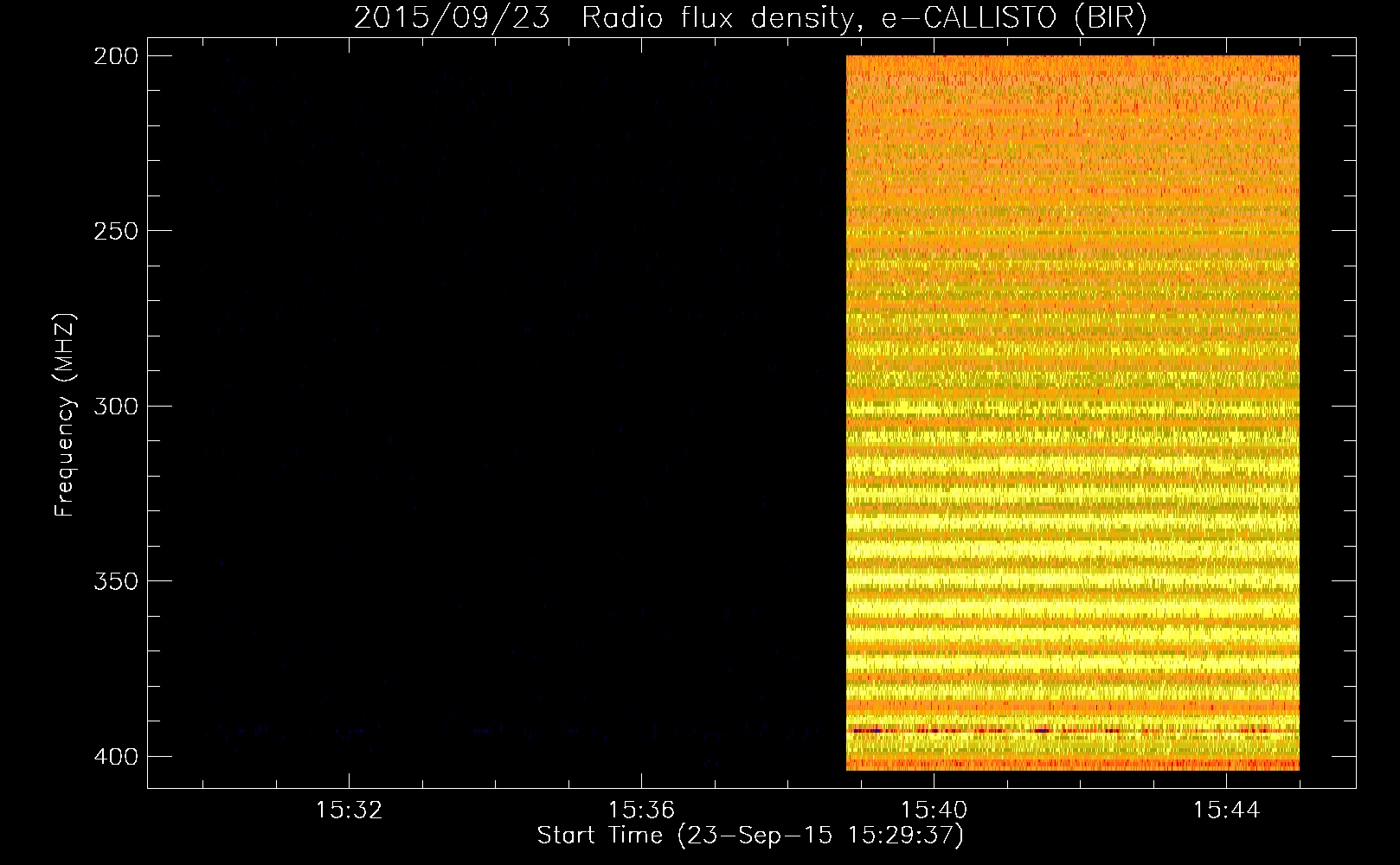Click the orange-yellow spectrogram data block

(x=1073, y=413)
